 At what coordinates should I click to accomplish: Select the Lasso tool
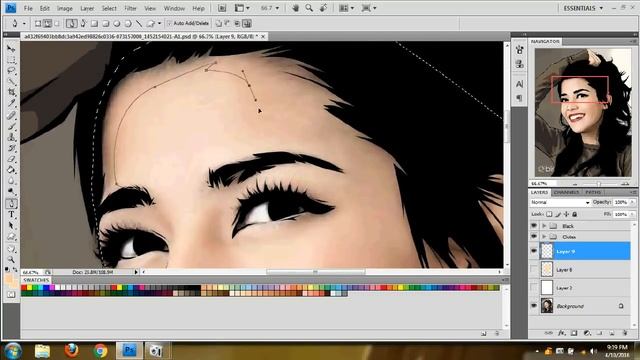(x=11, y=71)
